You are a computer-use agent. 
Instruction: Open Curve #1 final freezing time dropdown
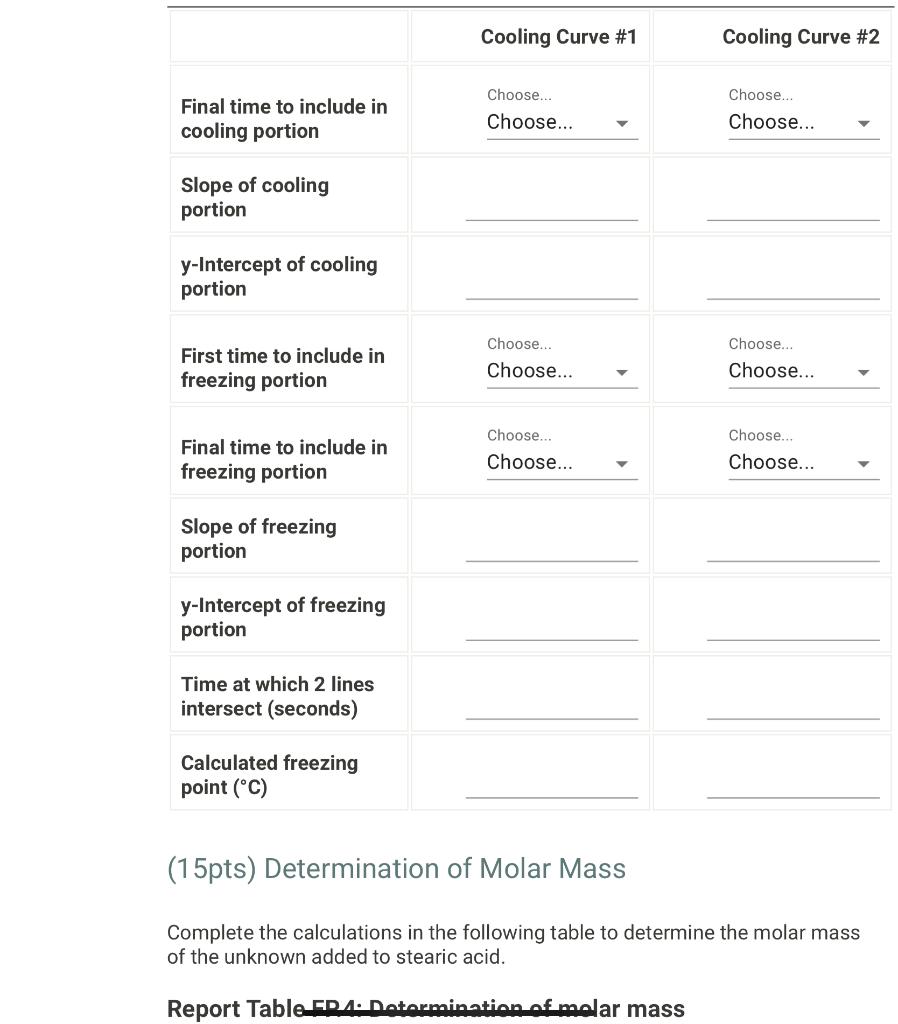pyautogui.click(x=562, y=462)
